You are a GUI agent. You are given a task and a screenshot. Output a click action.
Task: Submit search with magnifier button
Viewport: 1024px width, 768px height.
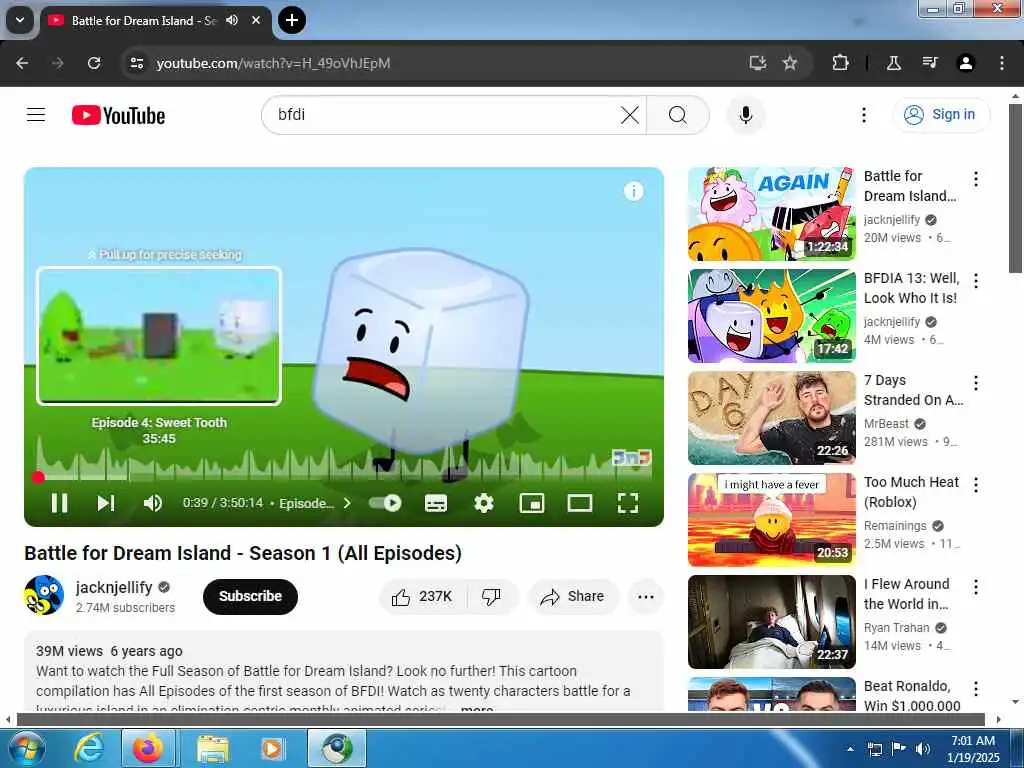678,115
